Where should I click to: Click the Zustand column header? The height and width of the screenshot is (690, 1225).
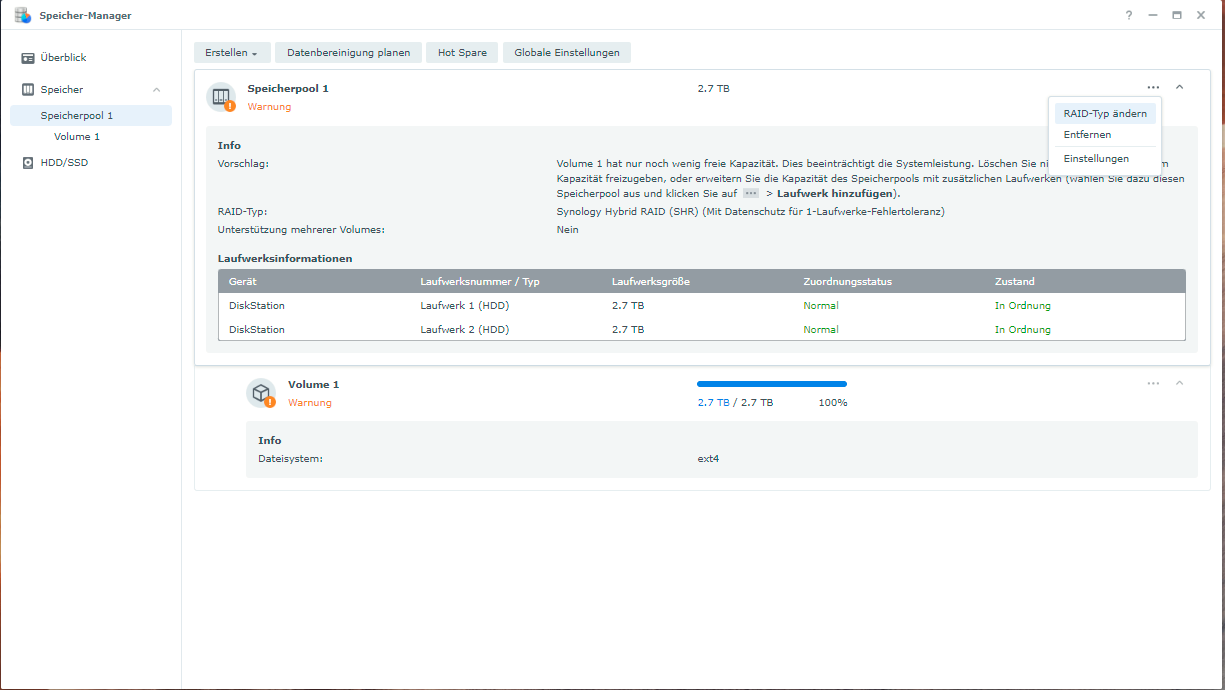pos(1015,282)
